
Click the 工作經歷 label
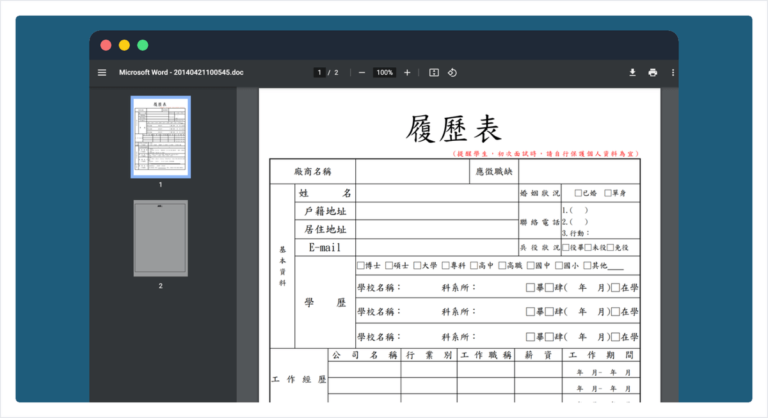click(x=299, y=379)
